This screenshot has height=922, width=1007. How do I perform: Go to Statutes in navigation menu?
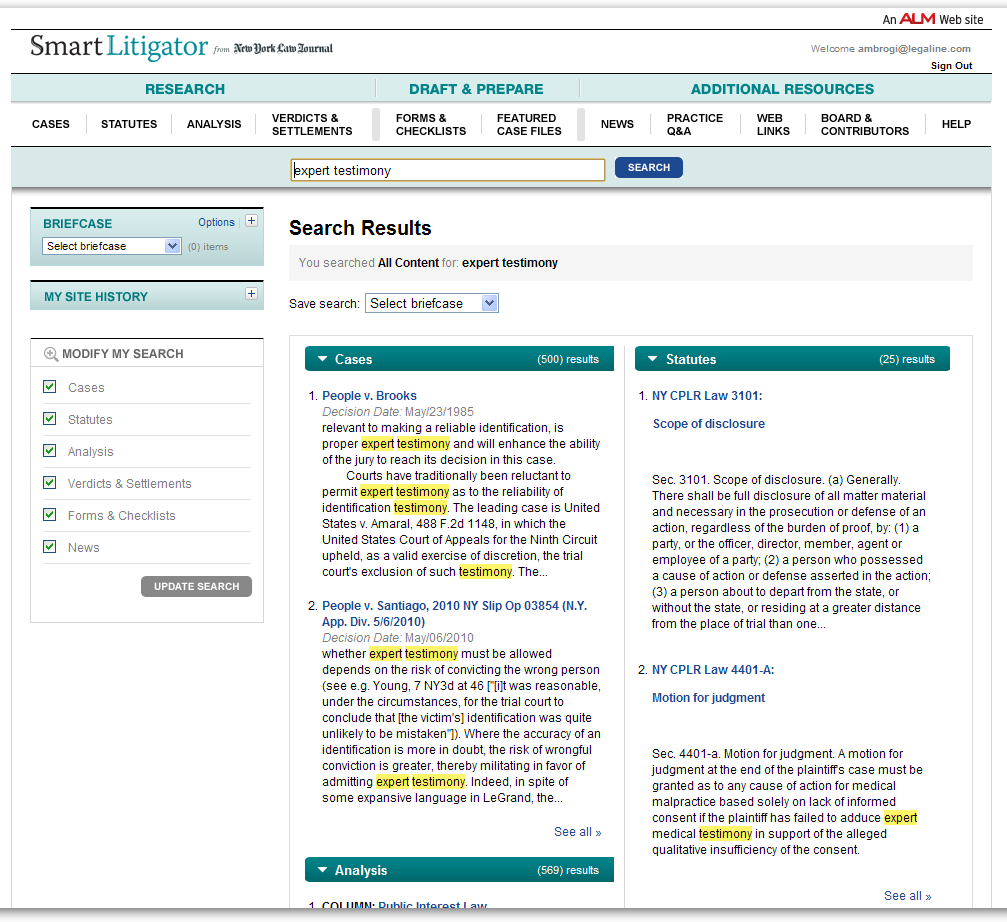coord(129,124)
